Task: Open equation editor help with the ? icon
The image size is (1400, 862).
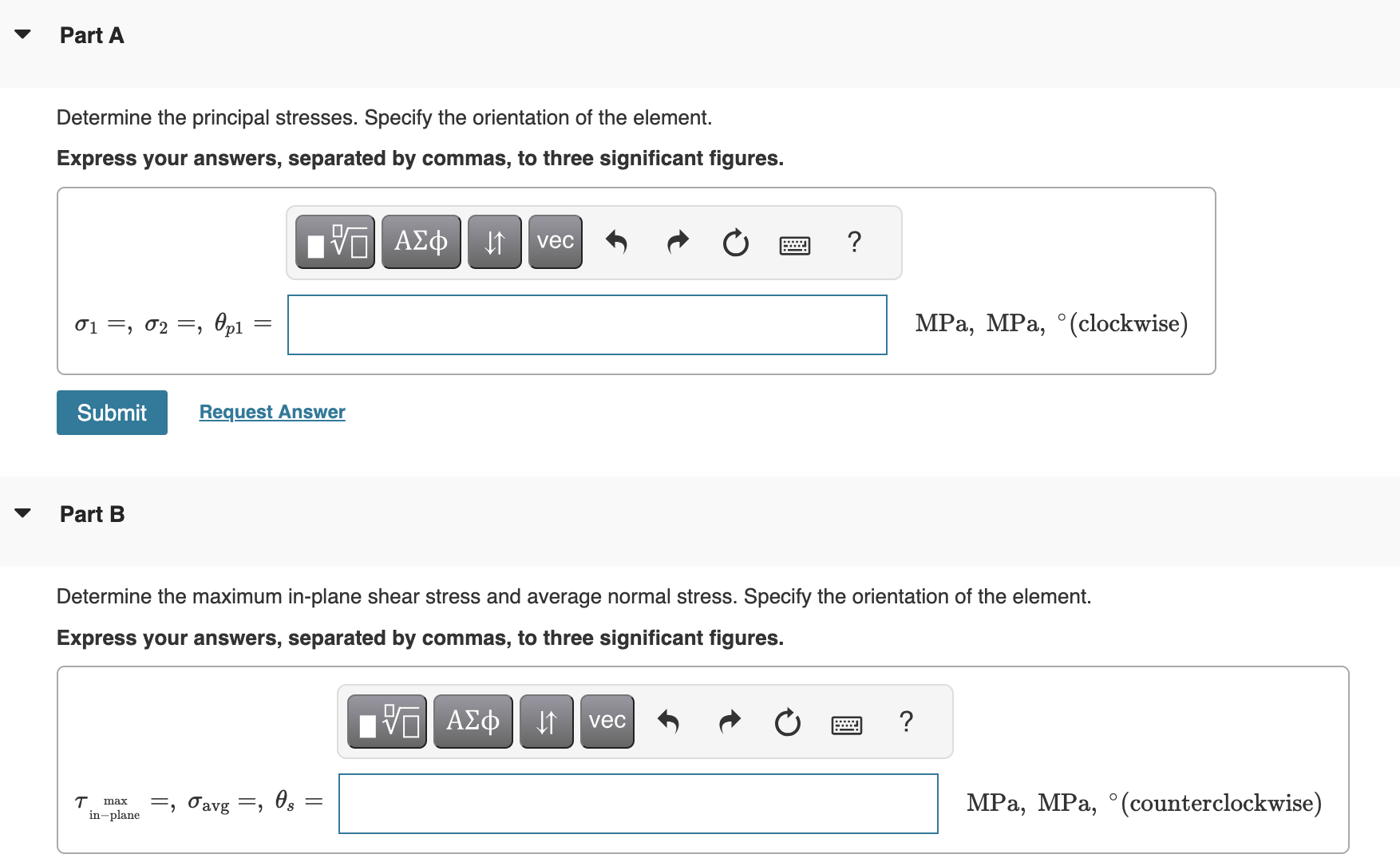Action: point(853,242)
